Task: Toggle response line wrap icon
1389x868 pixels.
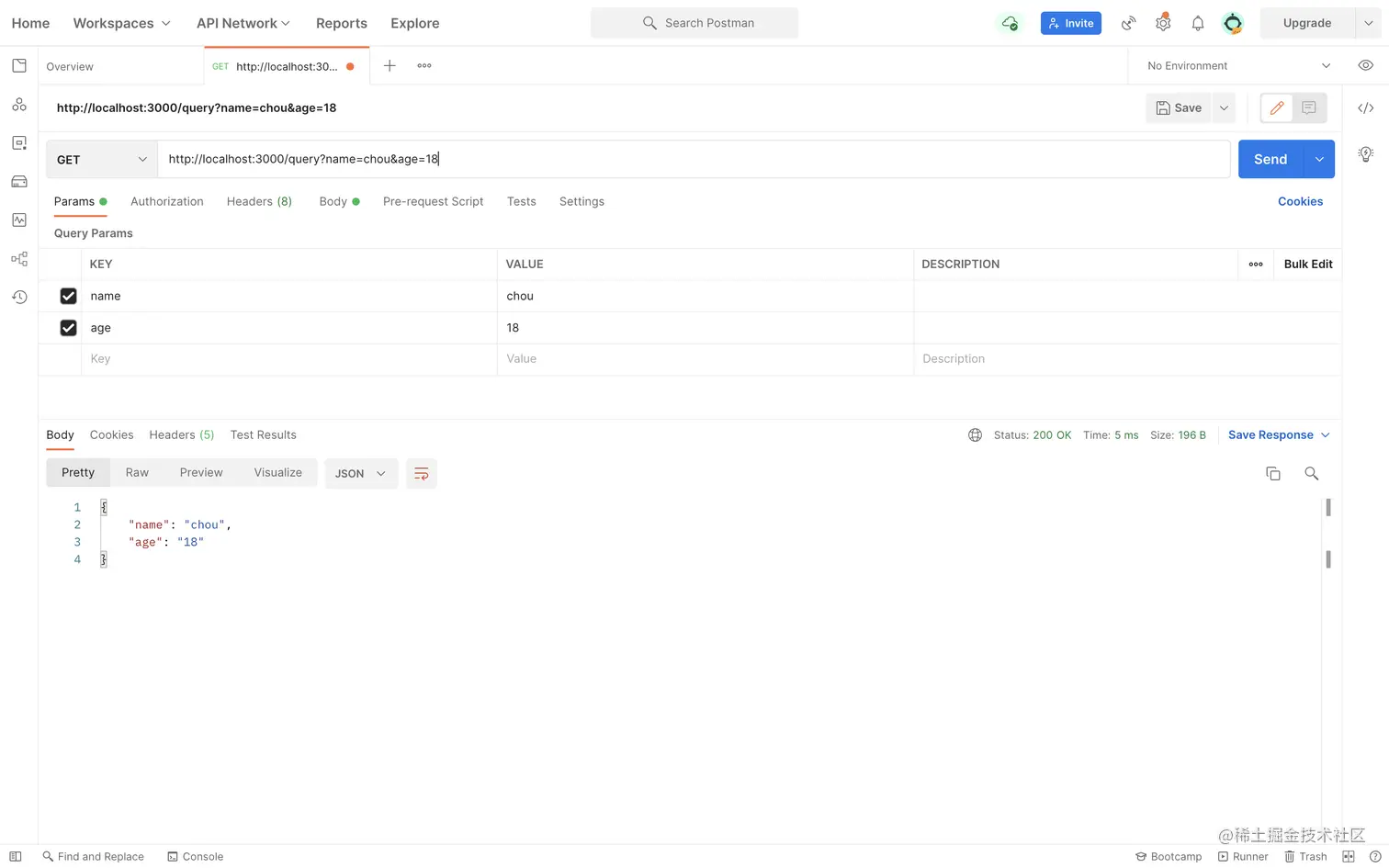Action: (422, 473)
